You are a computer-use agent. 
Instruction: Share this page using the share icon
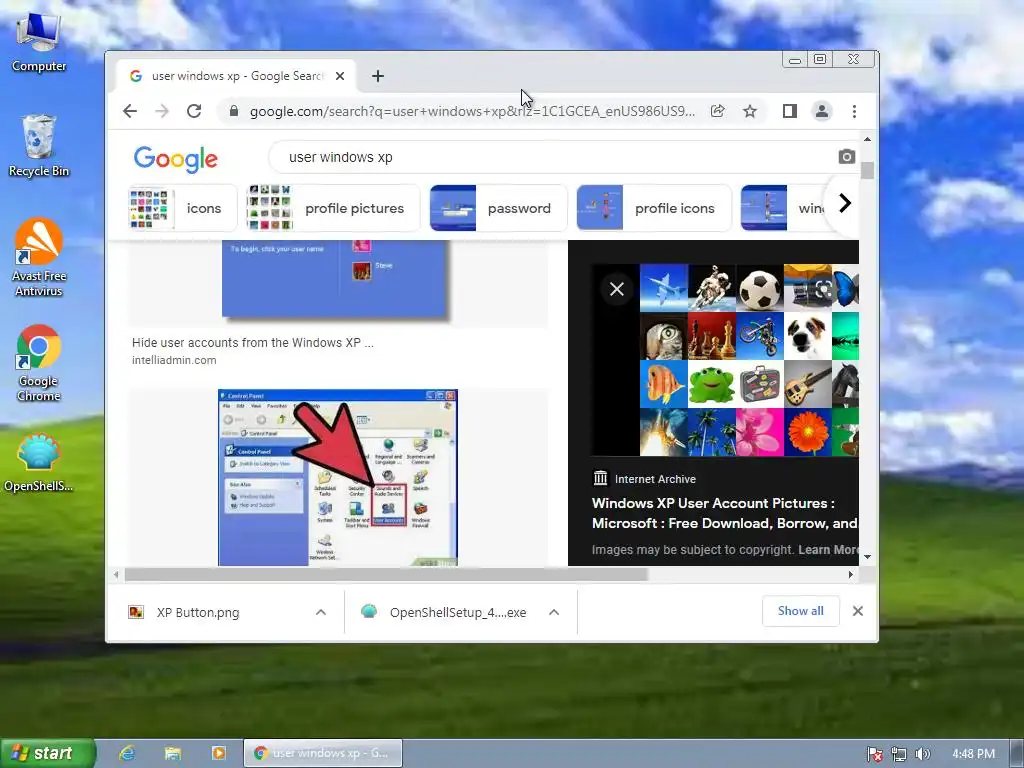(718, 111)
